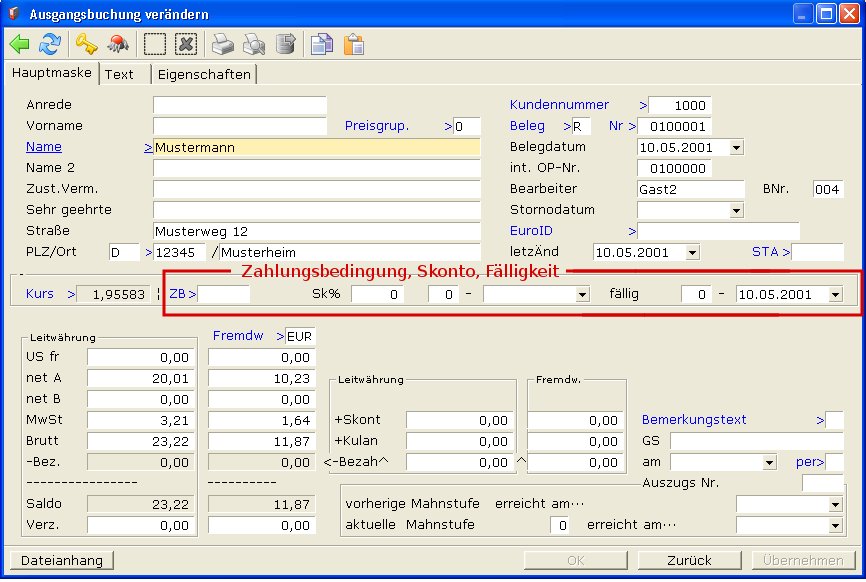
Task: Click the green back arrow icon
Action: (x=20, y=44)
